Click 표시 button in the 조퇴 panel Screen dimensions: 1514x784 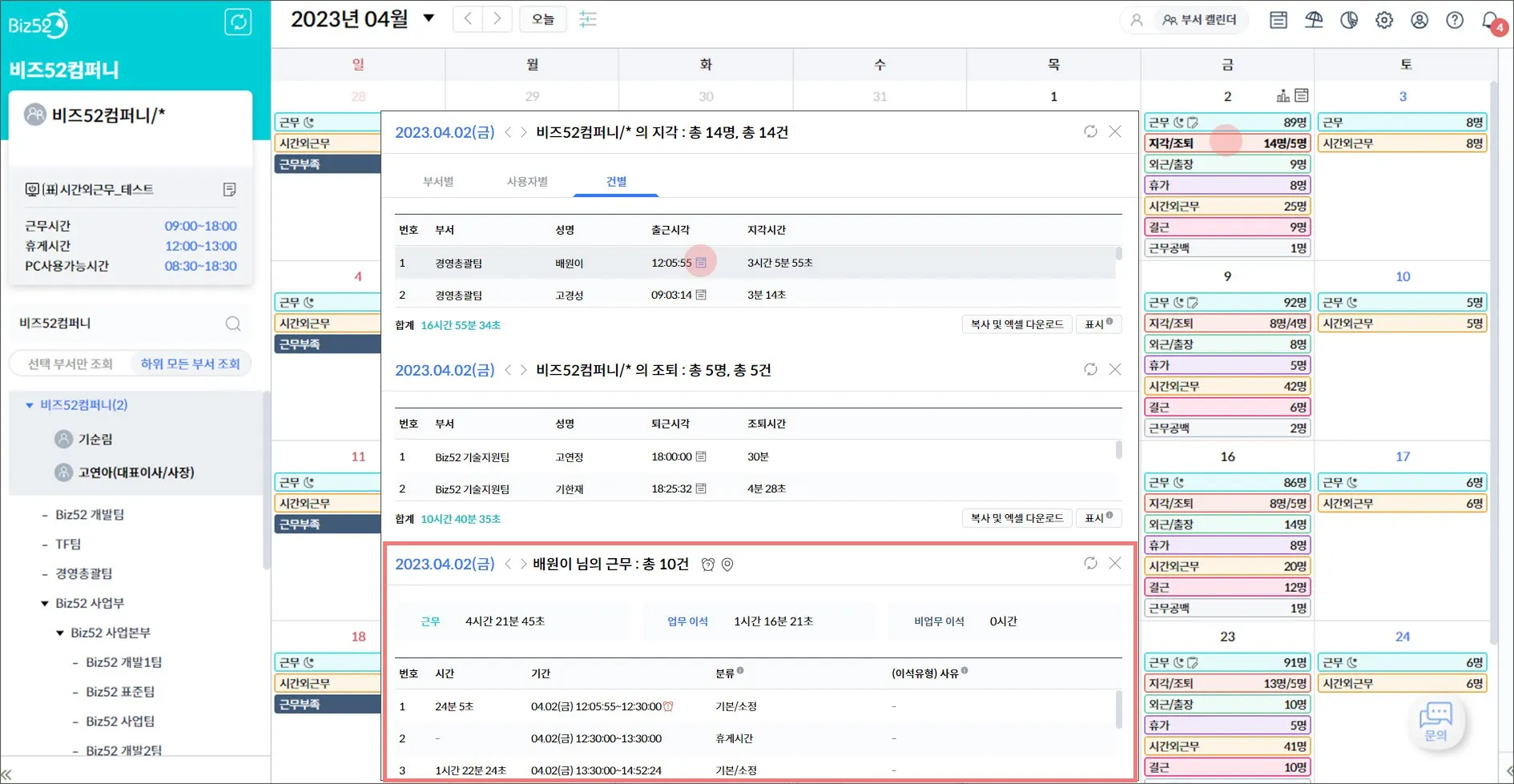[1098, 518]
